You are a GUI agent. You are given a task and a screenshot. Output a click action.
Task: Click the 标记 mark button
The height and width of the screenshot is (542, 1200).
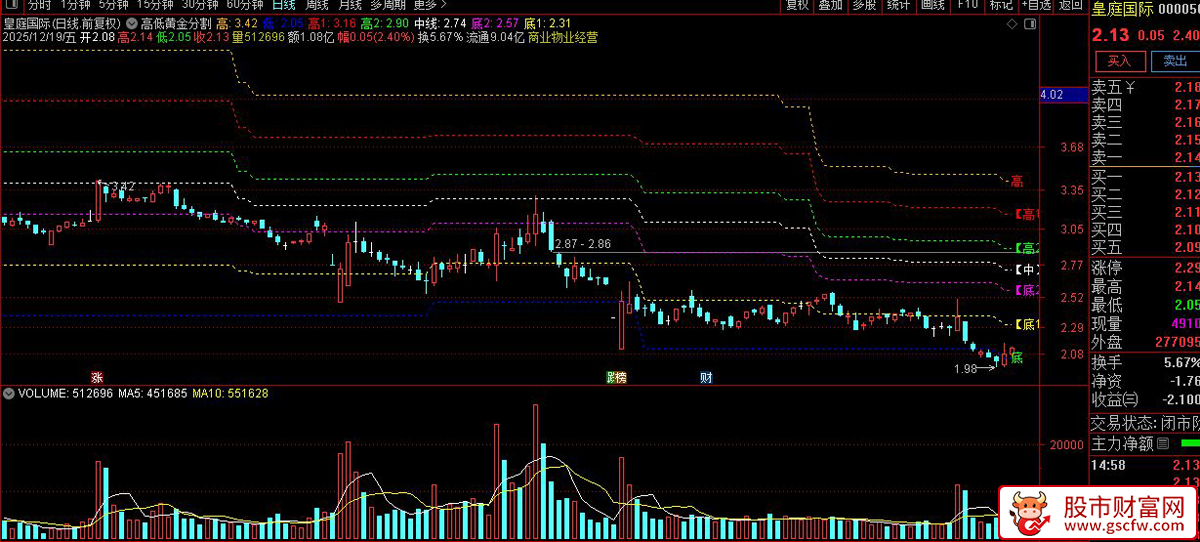[1001, 5]
